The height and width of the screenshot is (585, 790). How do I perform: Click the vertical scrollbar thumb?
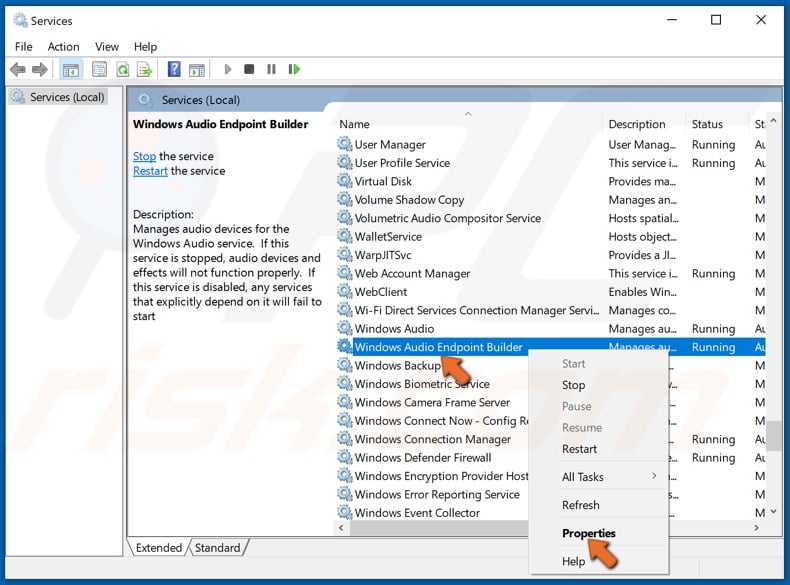pos(774,436)
